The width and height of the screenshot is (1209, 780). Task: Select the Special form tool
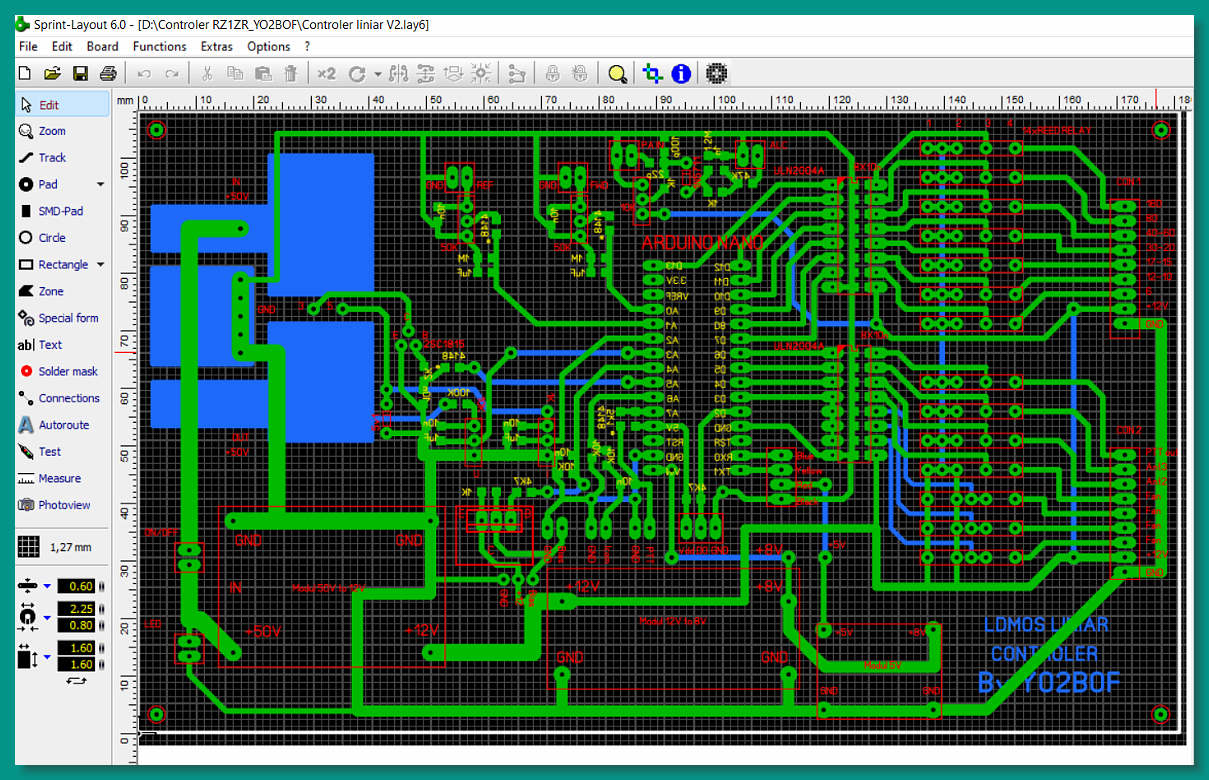62,318
